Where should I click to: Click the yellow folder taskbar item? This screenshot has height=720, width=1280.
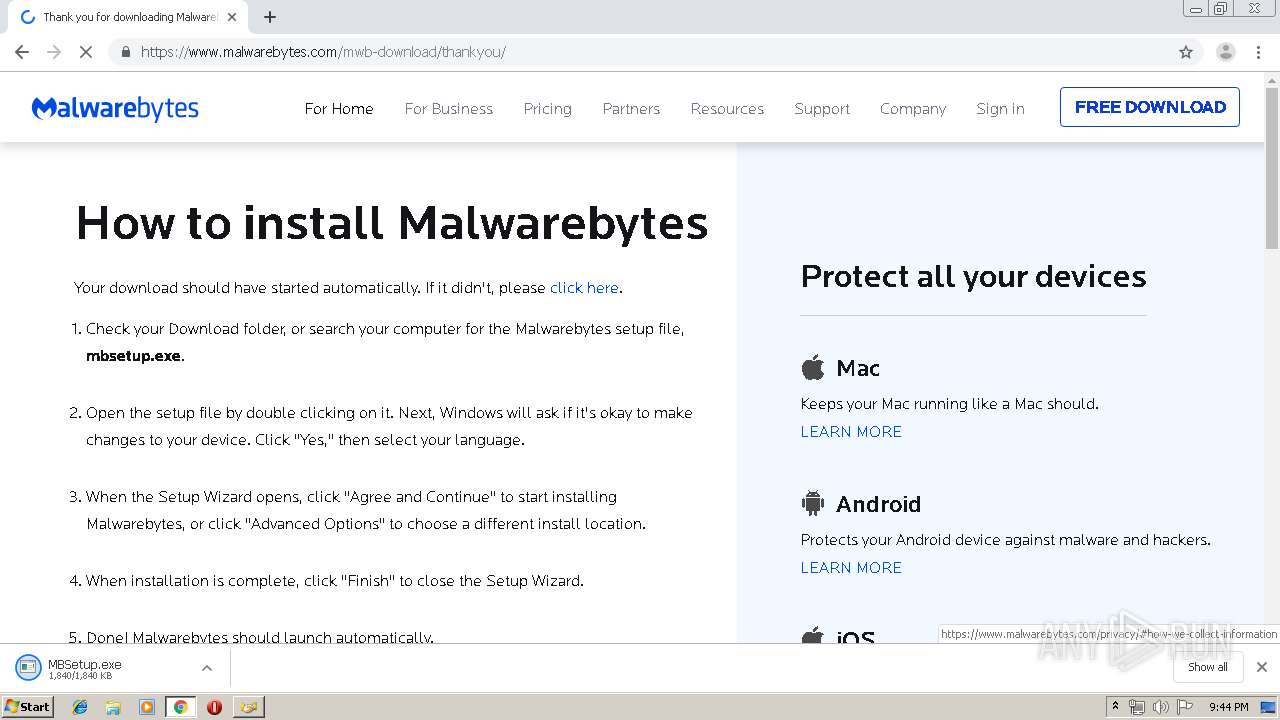coord(248,707)
